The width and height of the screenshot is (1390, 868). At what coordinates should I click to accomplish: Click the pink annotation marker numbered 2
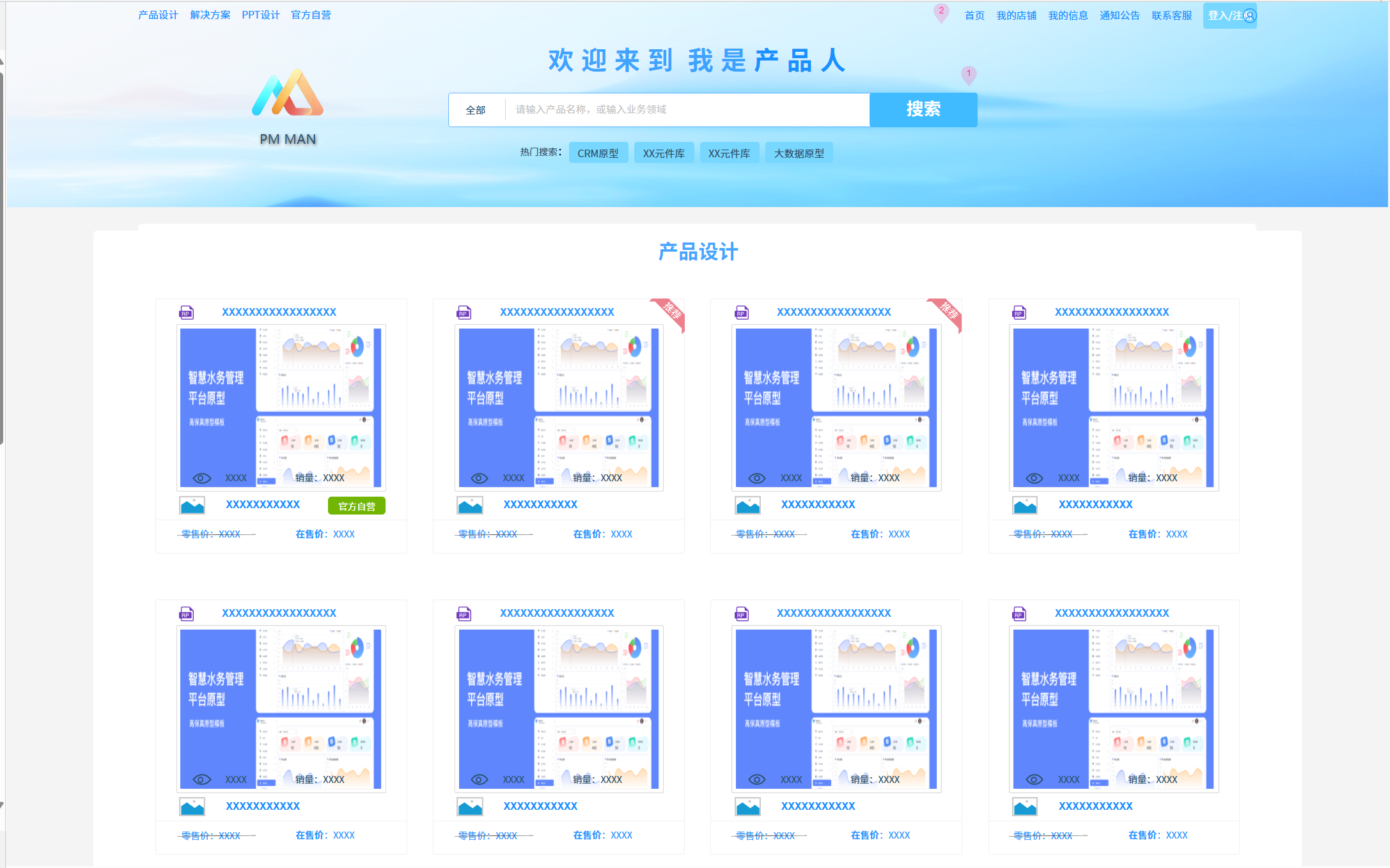[x=941, y=12]
